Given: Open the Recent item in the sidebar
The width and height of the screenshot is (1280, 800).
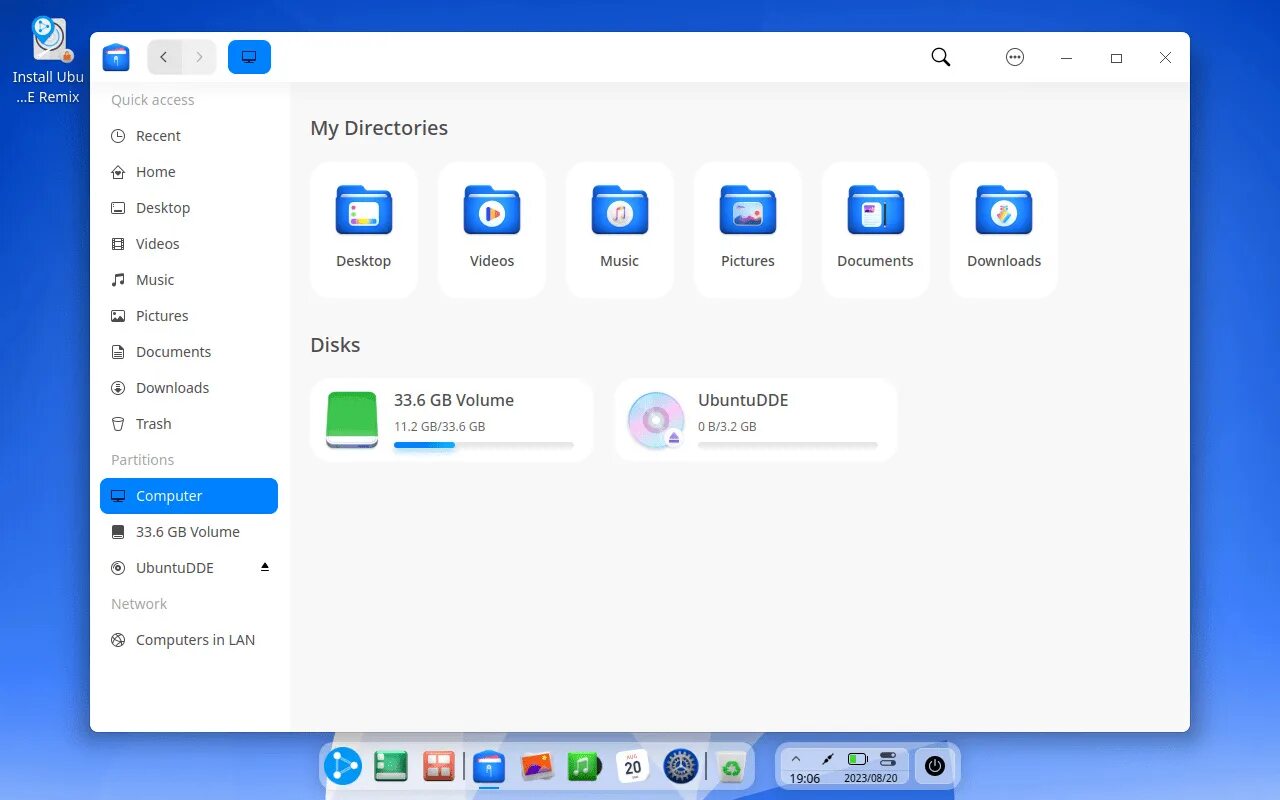Looking at the screenshot, I should [x=189, y=136].
